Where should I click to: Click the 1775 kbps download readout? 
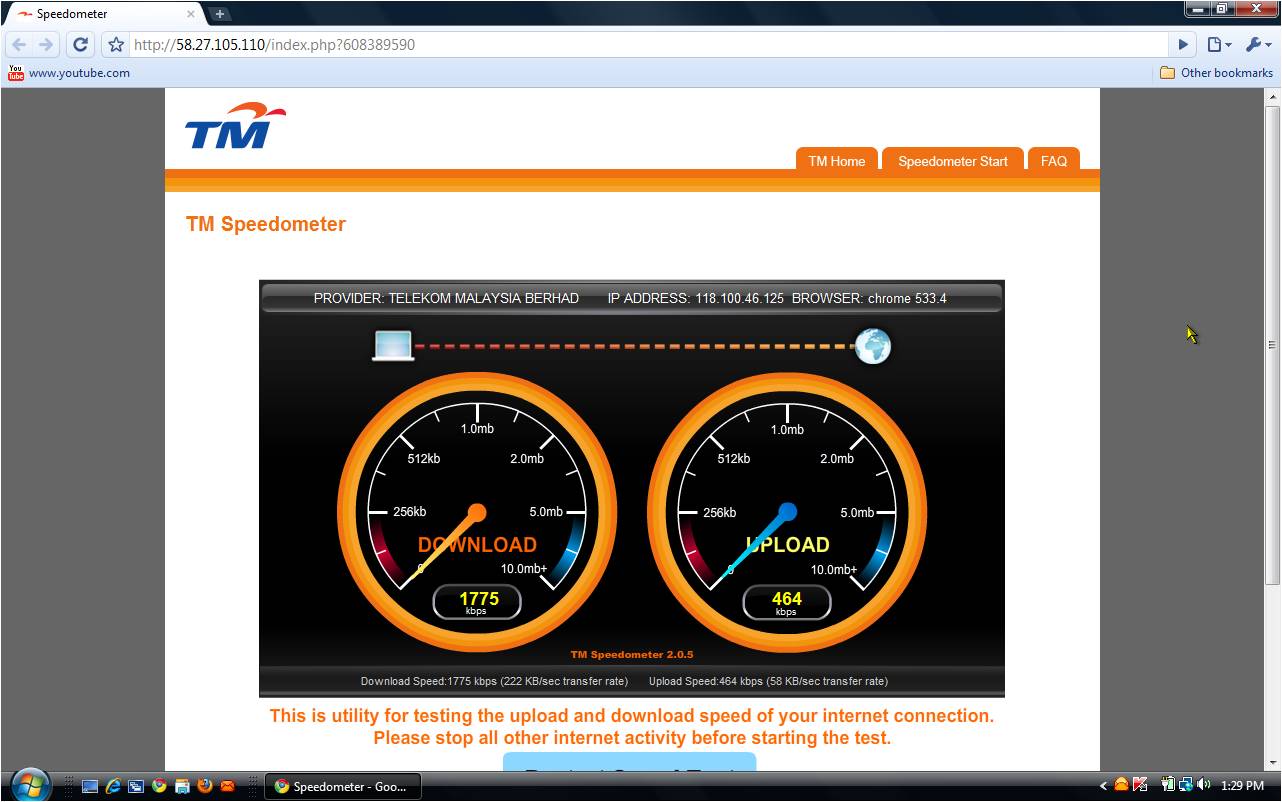click(x=477, y=602)
